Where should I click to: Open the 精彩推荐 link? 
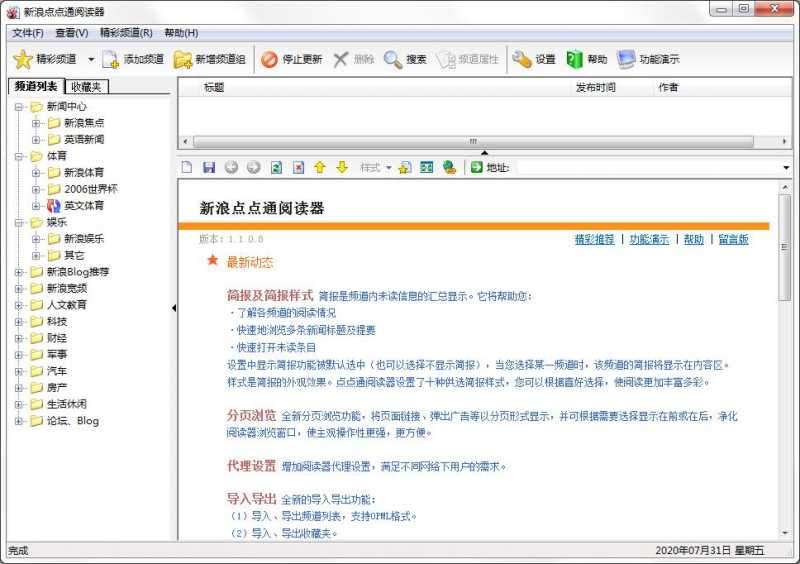click(x=594, y=239)
